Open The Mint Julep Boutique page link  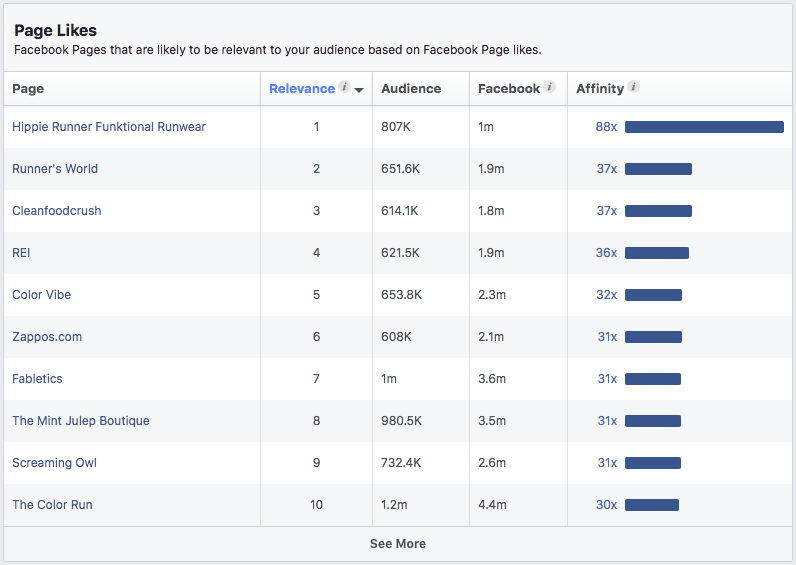[81, 421]
